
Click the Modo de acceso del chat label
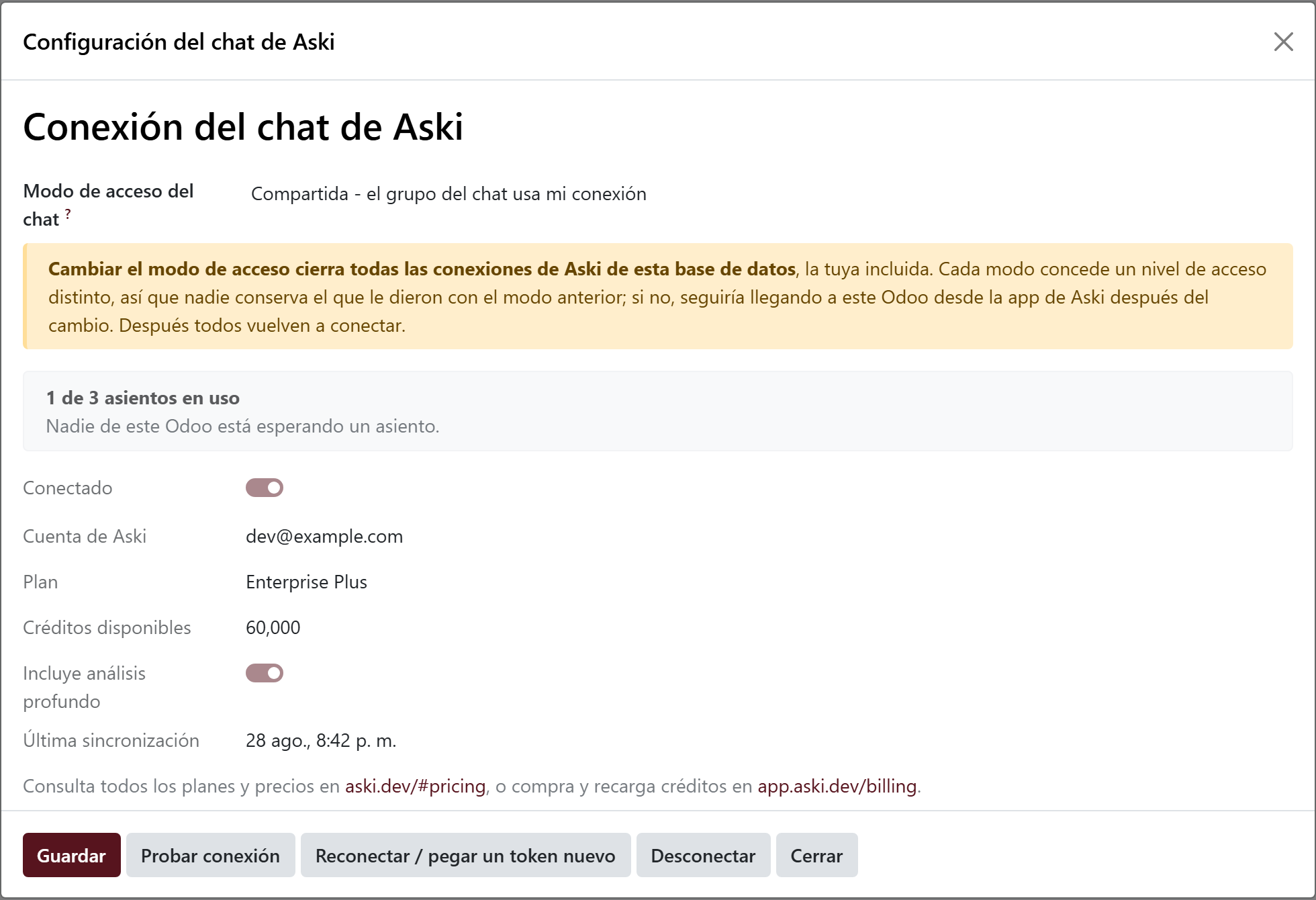coord(108,205)
